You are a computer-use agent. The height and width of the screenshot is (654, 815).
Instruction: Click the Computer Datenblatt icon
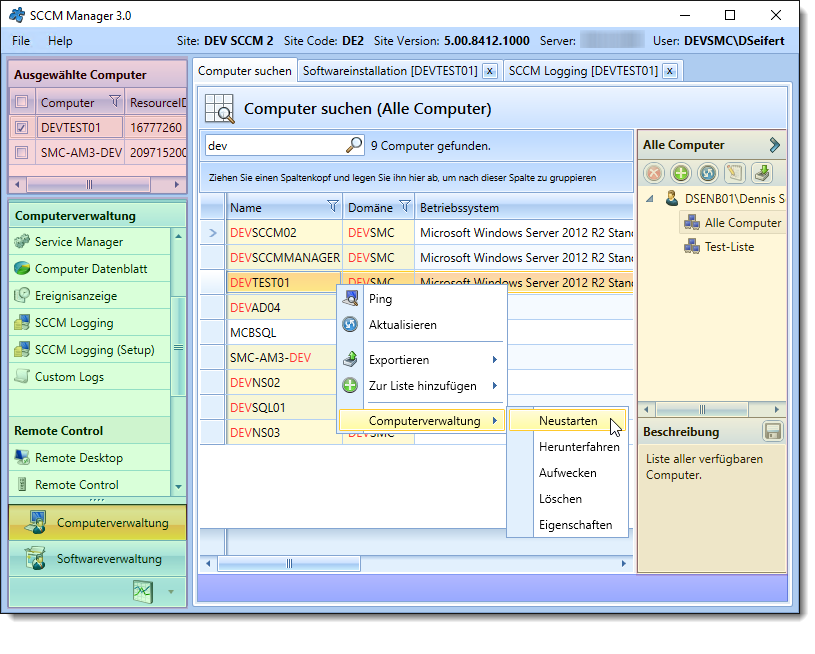[22, 268]
